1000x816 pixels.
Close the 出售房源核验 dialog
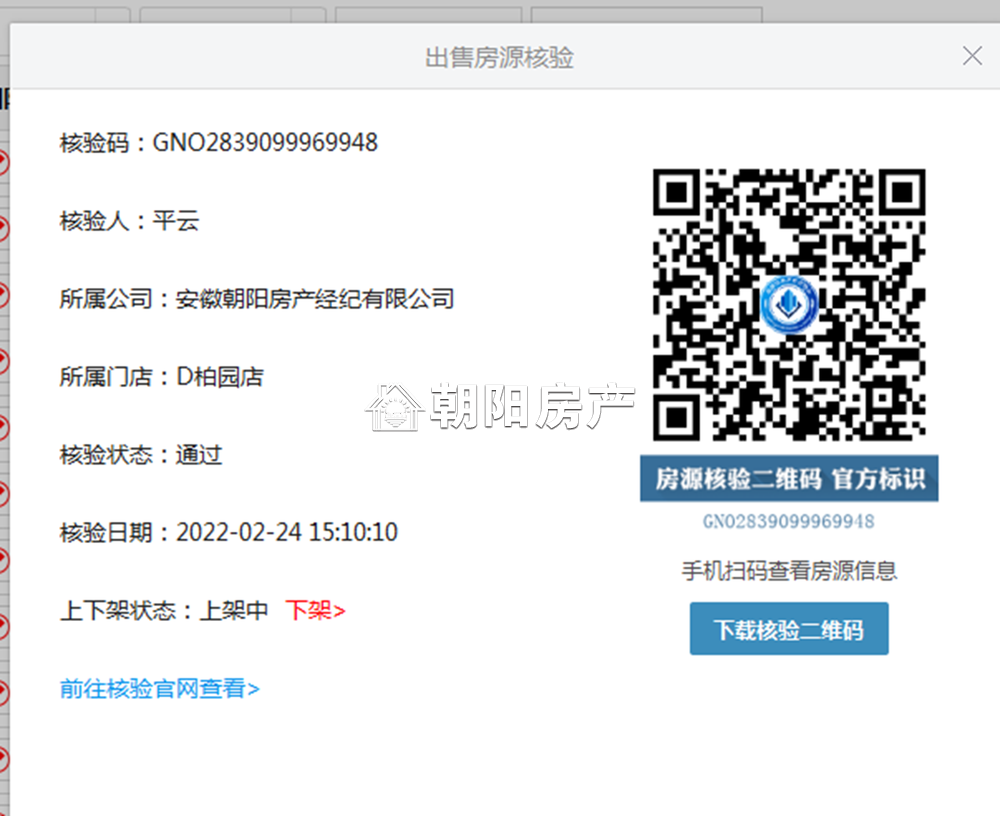(x=972, y=56)
